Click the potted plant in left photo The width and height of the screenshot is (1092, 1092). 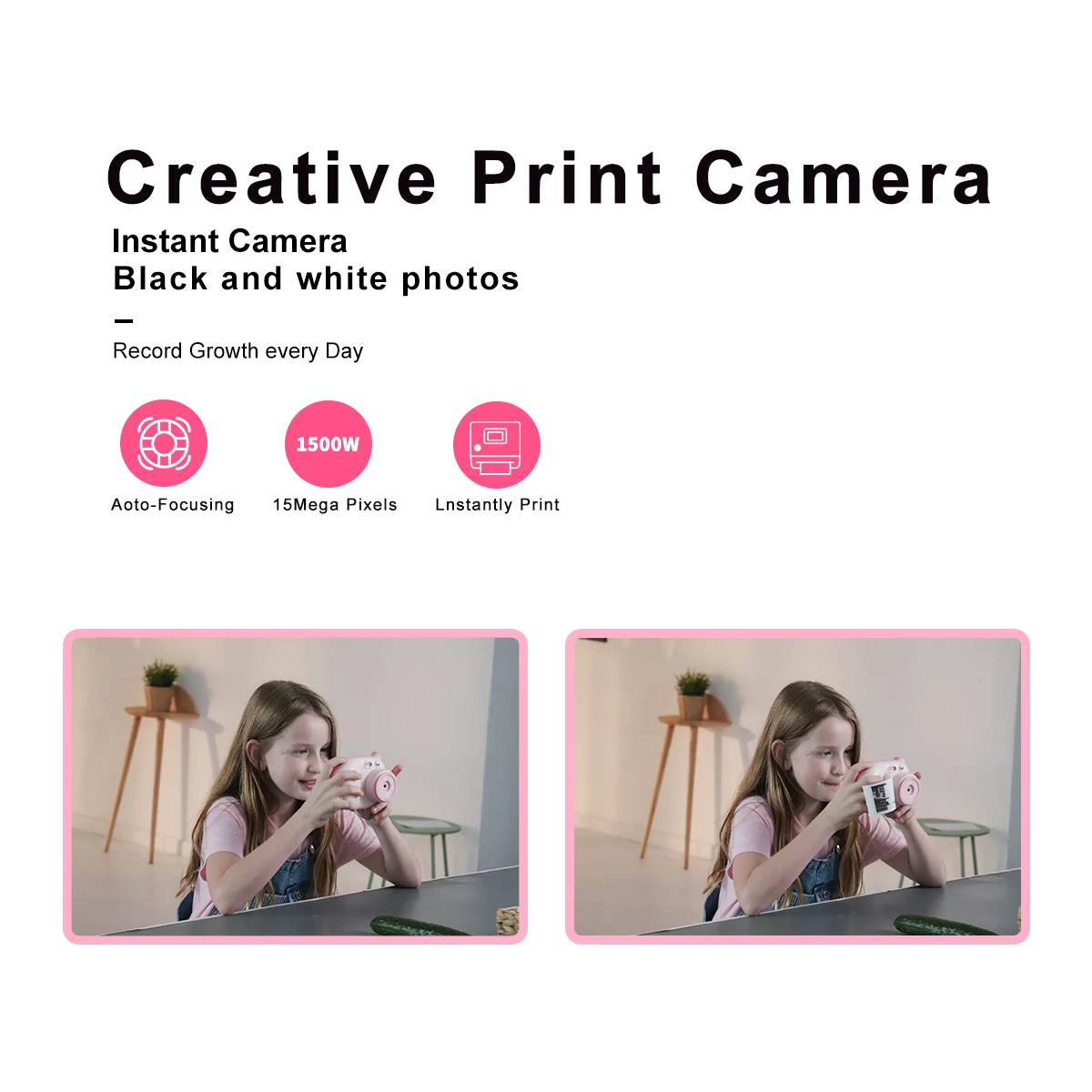160,685
